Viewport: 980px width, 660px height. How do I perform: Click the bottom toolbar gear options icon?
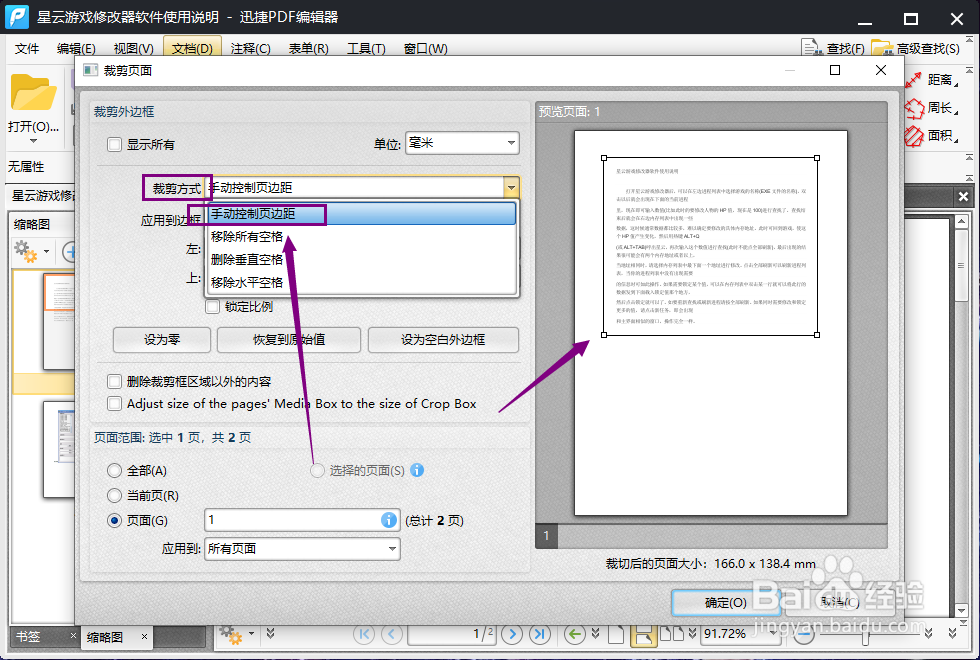pyautogui.click(x=231, y=635)
